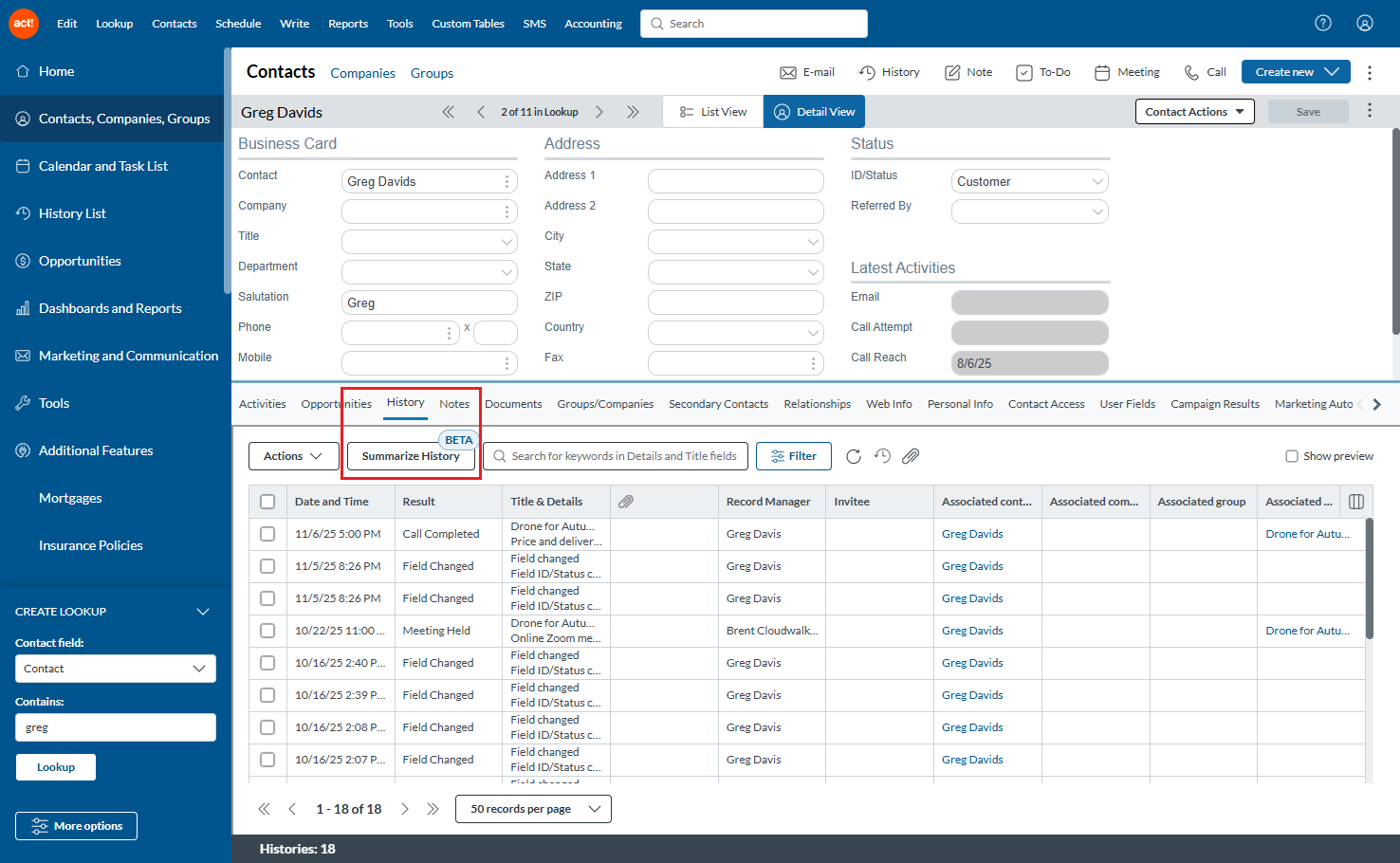1400x863 pixels.
Task: Click the history keyword search field
Action: point(616,456)
